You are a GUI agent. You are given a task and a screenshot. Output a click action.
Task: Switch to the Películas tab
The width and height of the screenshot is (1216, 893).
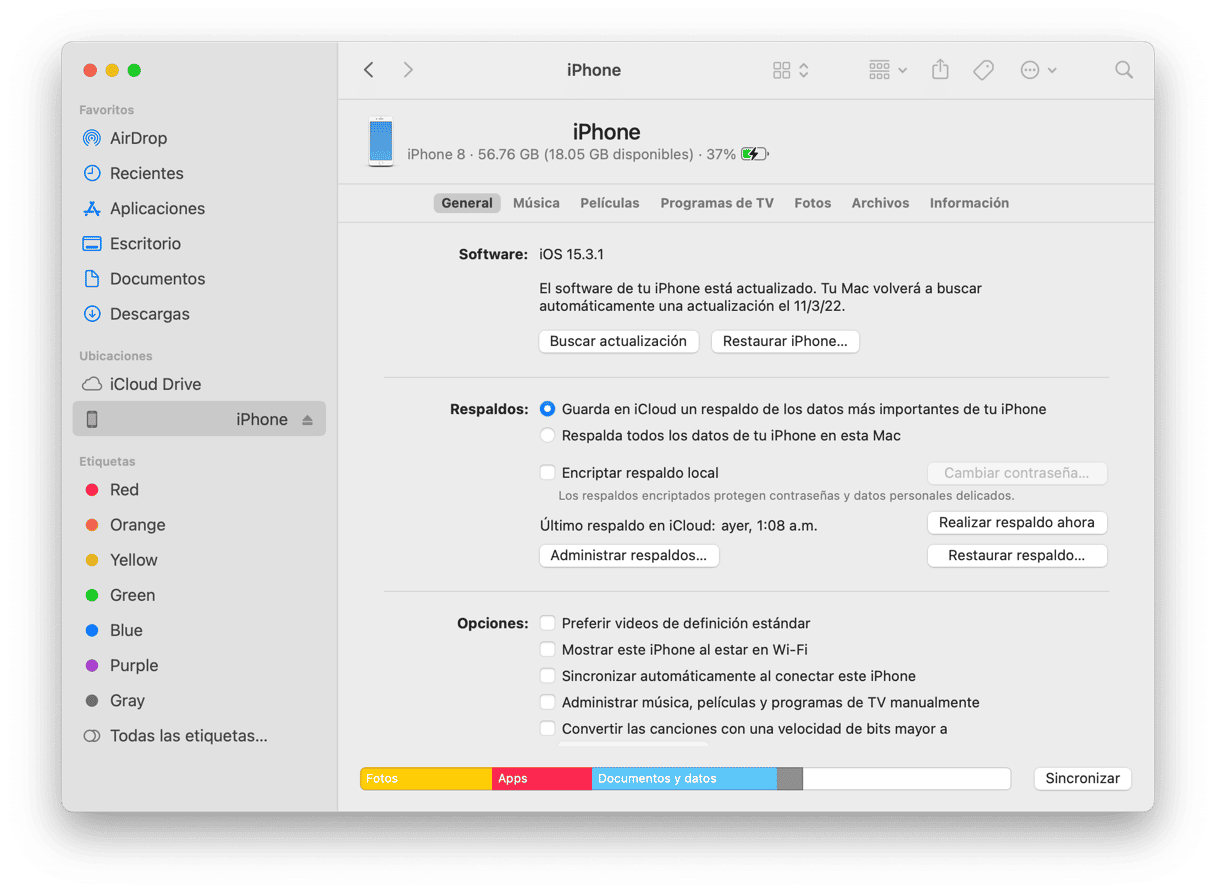[610, 203]
